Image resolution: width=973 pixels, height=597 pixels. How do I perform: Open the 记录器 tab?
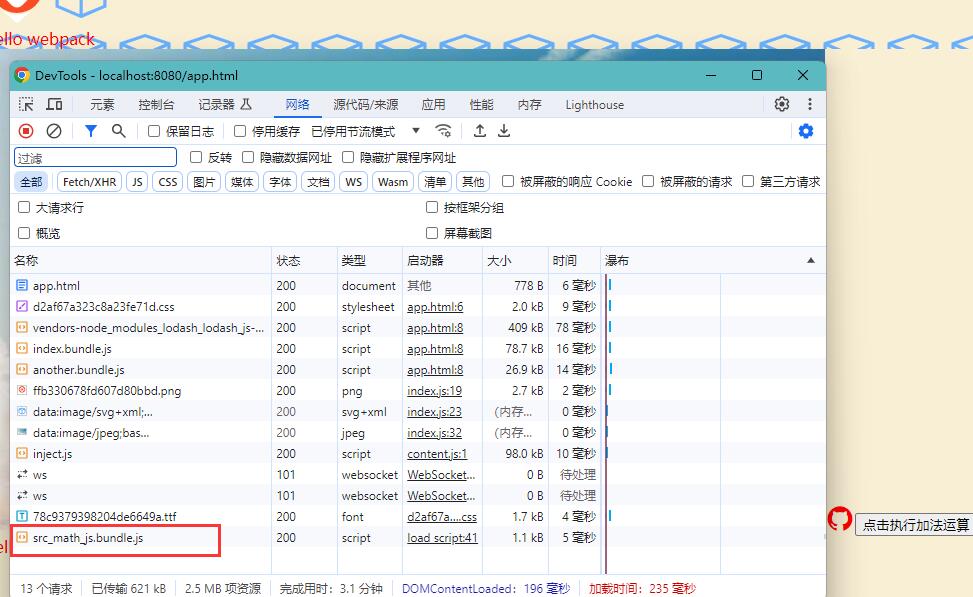pyautogui.click(x=225, y=105)
